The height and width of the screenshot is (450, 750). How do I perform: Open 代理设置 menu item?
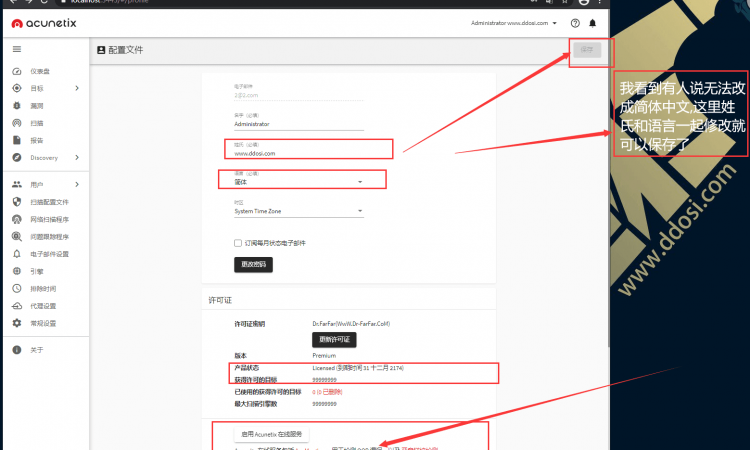[x=44, y=306]
